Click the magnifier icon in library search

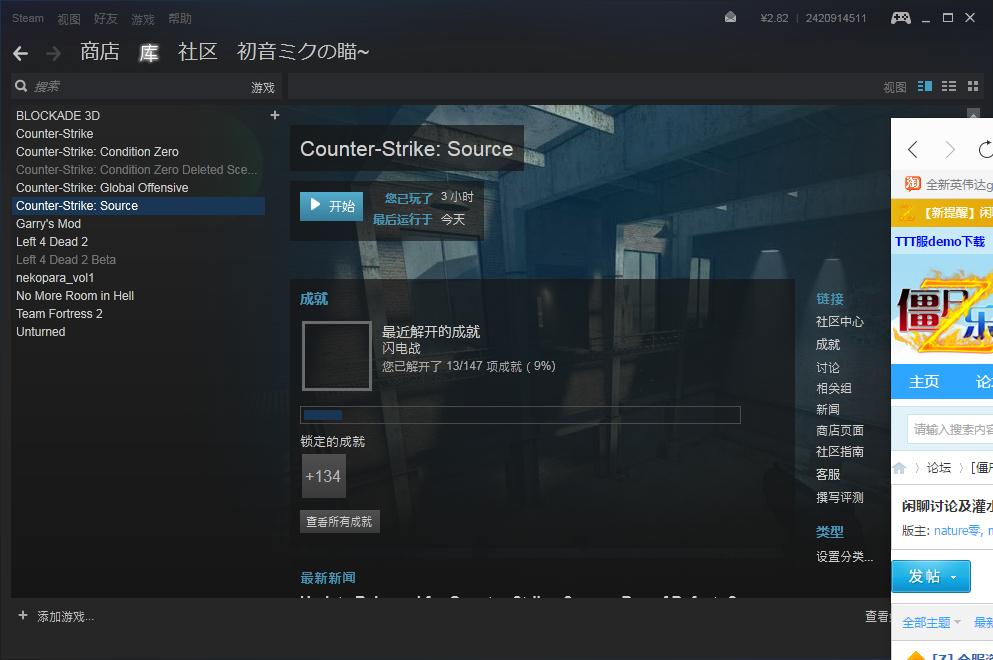(x=21, y=86)
